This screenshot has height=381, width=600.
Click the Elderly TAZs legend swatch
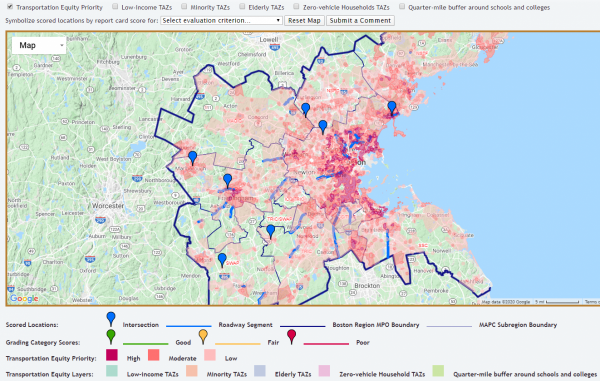[260, 371]
